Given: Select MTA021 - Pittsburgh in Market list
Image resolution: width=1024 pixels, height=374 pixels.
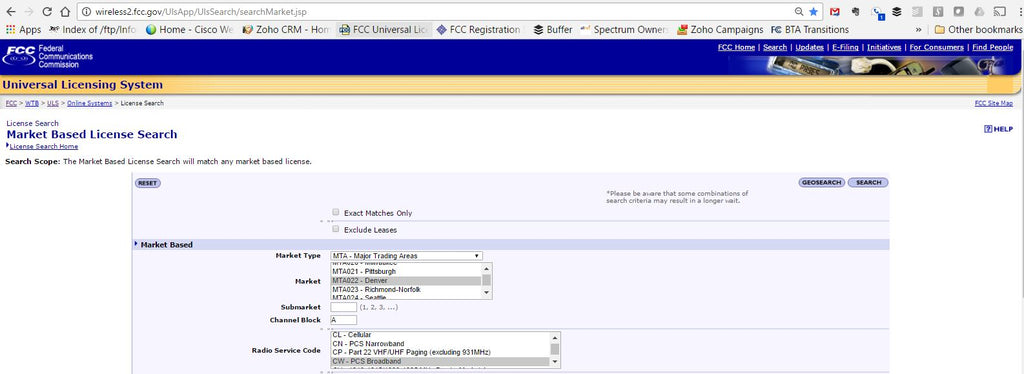Looking at the screenshot, I should (406, 271).
